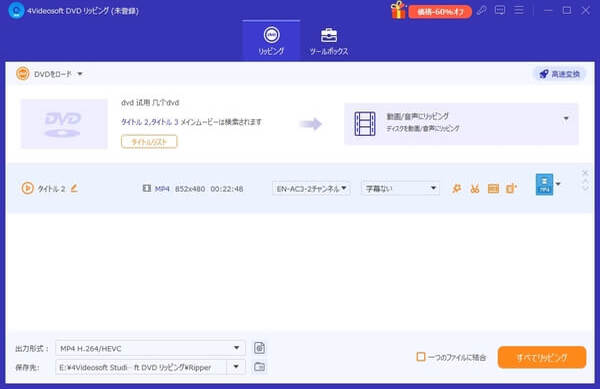This screenshot has width=600, height=389.
Task: Switch to the ツールボックス tab
Action: (329, 41)
